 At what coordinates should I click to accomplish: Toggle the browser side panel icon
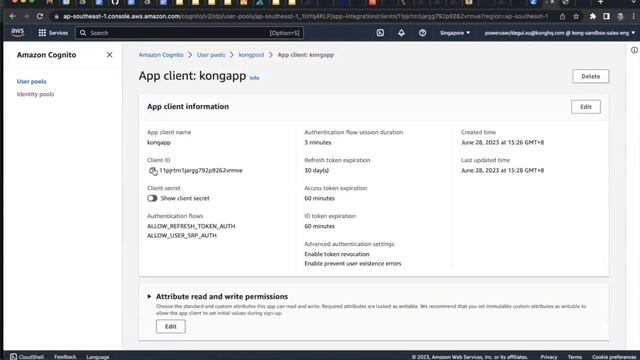coord(607,16)
